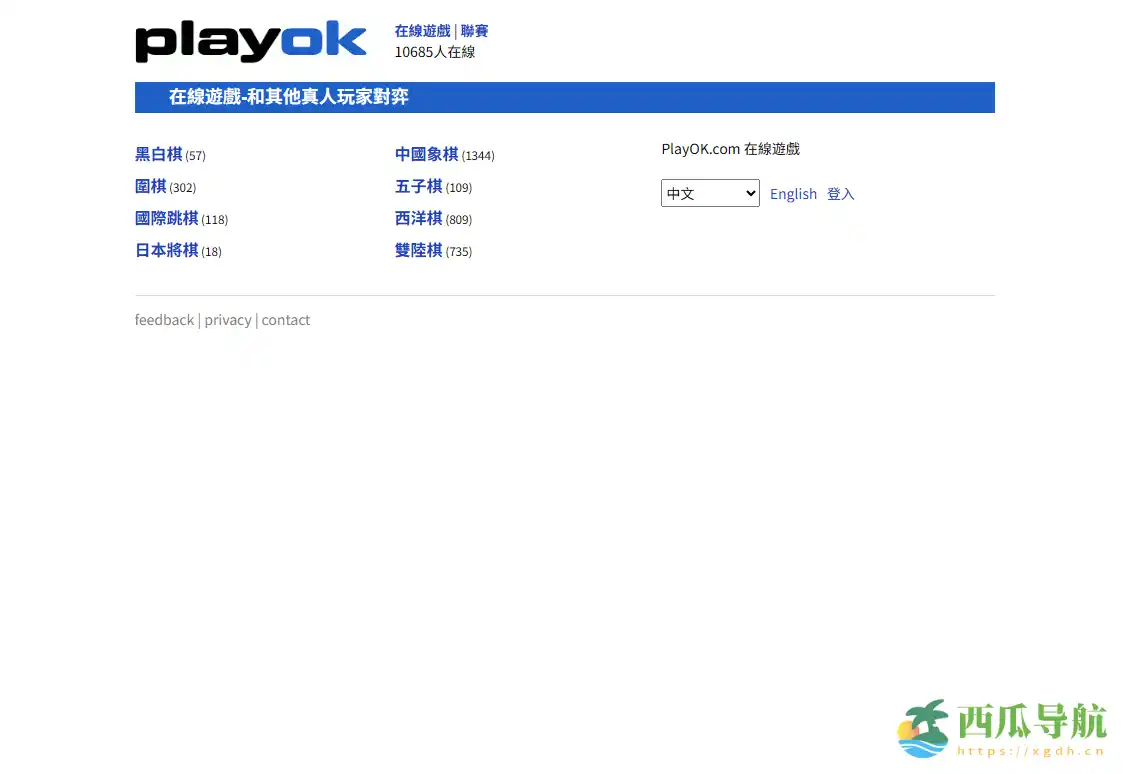Open the 國際跳棋 game page

coord(166,219)
